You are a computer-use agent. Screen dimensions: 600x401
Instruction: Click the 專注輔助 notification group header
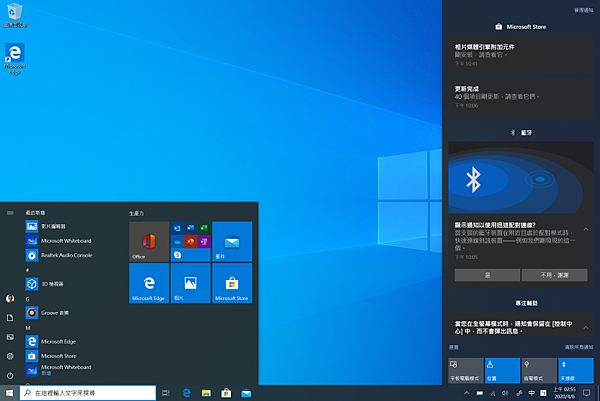(527, 303)
